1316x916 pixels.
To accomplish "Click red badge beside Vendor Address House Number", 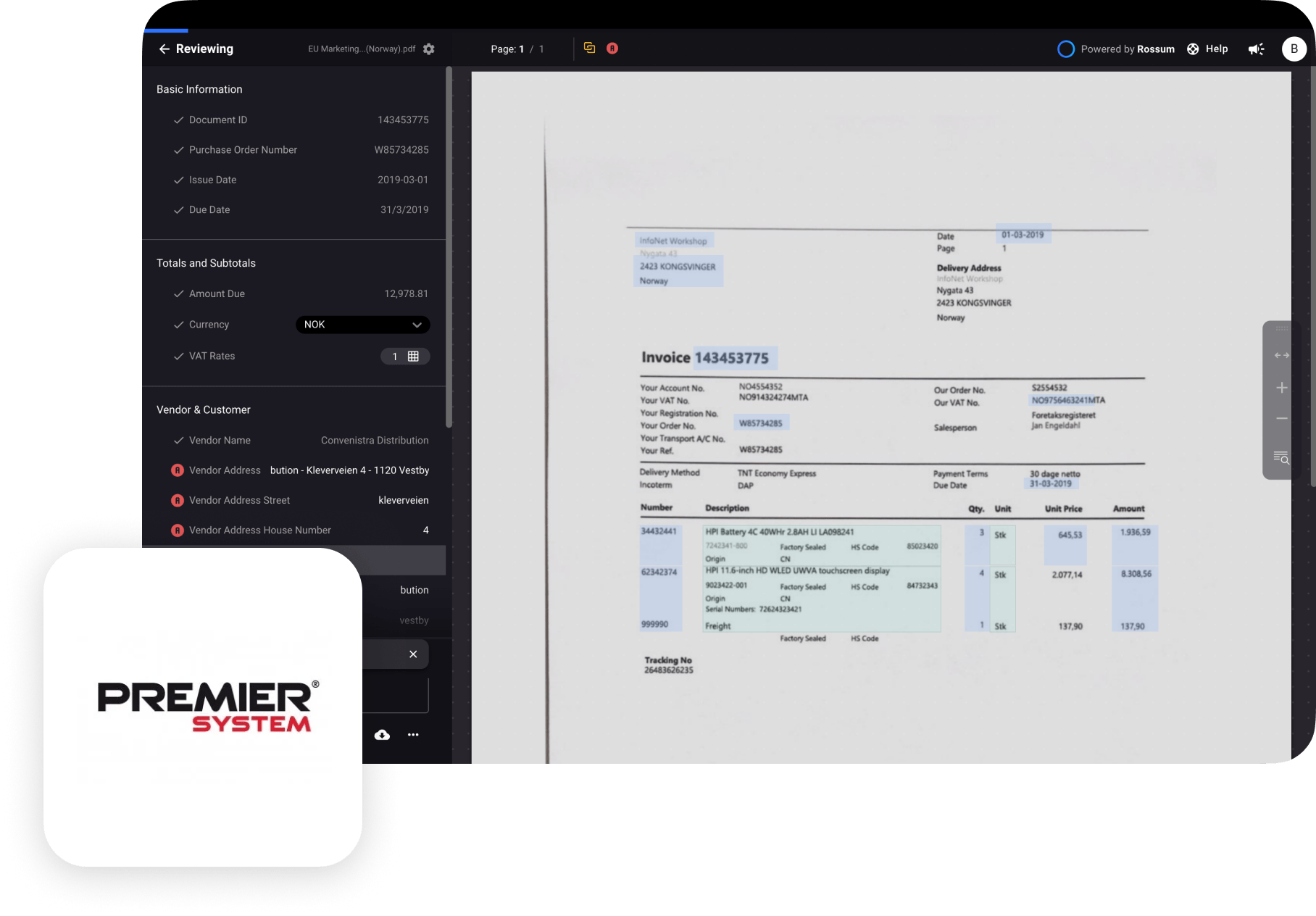I will pos(178,530).
